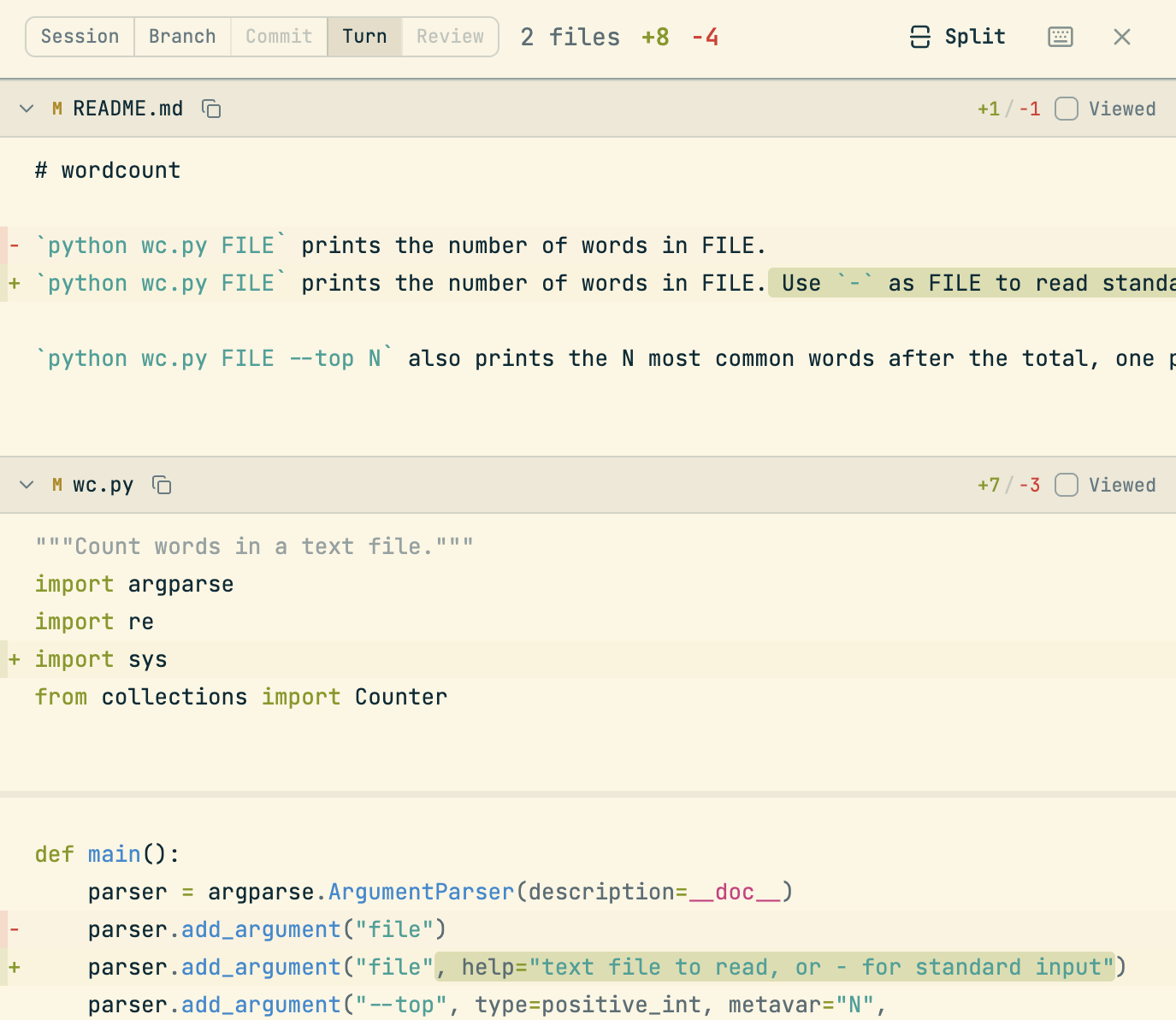
Task: Copy the wc.py file path
Action: (x=162, y=485)
